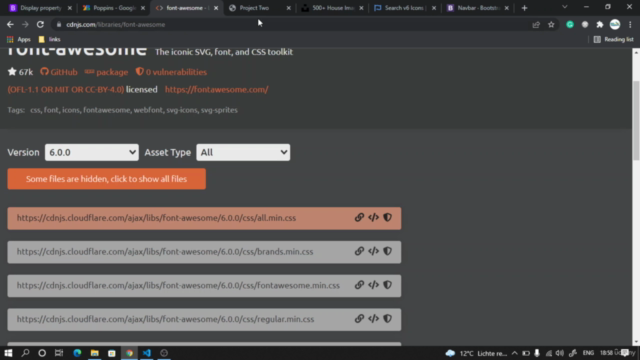
Task: Copy SRI shield icon for brands.min.css
Action: (387, 251)
